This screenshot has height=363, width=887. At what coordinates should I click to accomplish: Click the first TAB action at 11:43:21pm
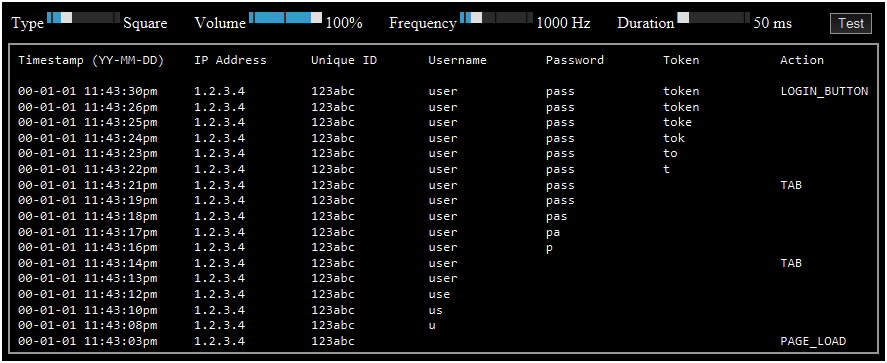tap(791, 185)
